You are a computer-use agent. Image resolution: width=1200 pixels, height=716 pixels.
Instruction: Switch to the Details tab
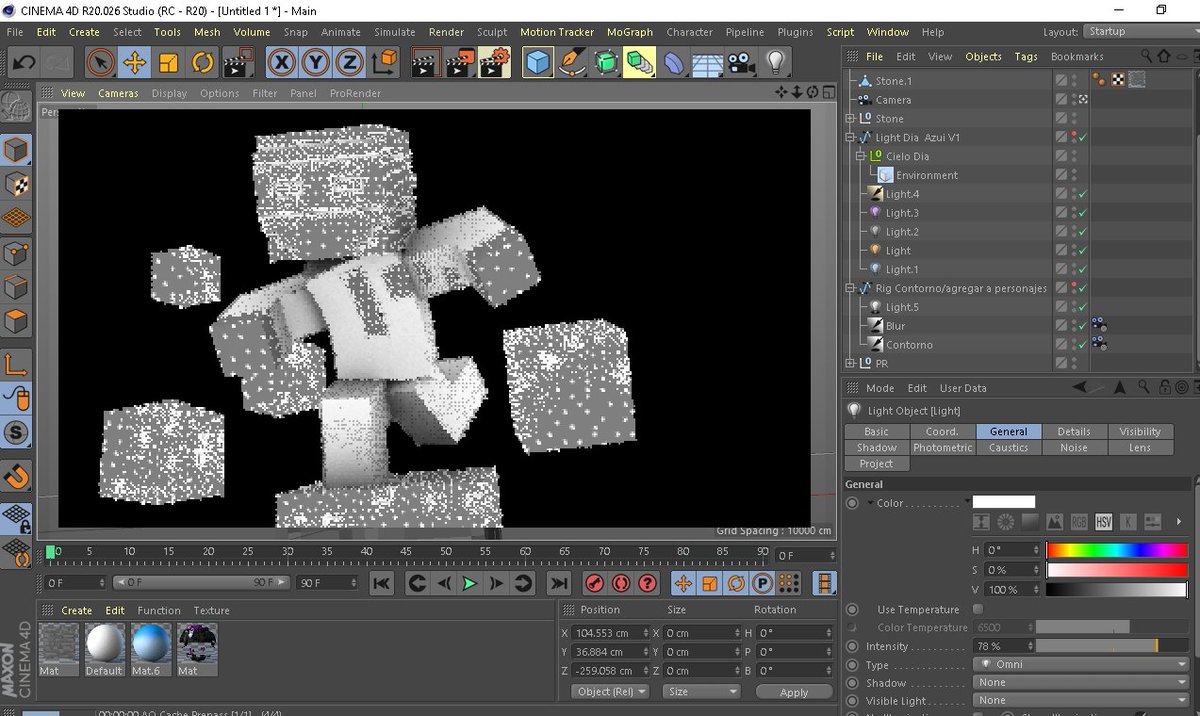[x=1074, y=431]
